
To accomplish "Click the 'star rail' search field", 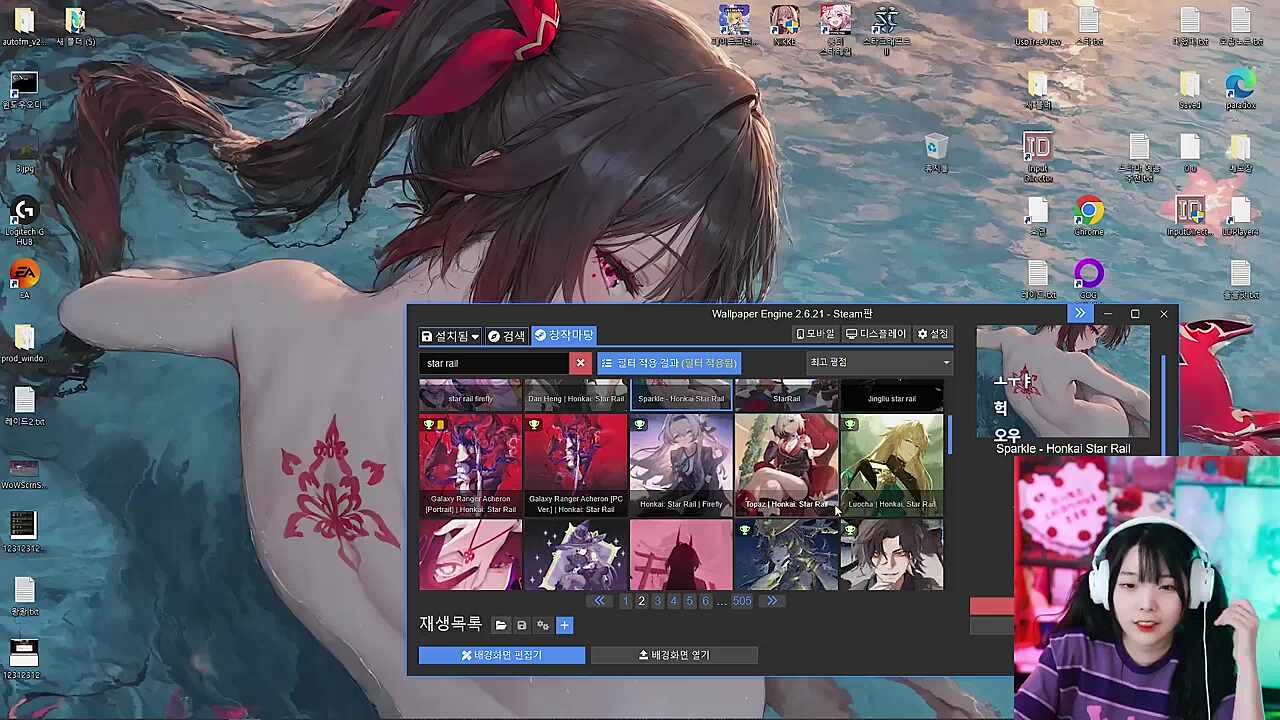I will coord(494,363).
